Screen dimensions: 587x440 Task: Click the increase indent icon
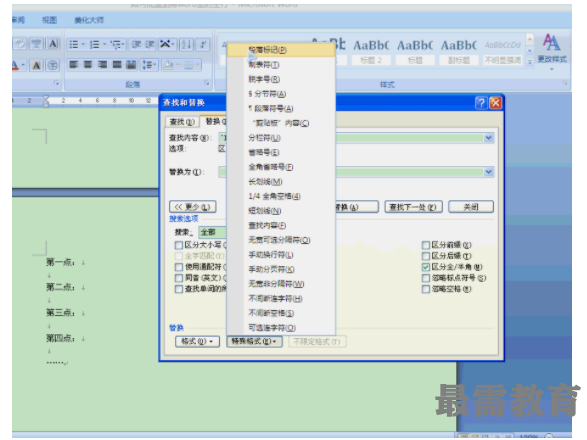(150, 45)
